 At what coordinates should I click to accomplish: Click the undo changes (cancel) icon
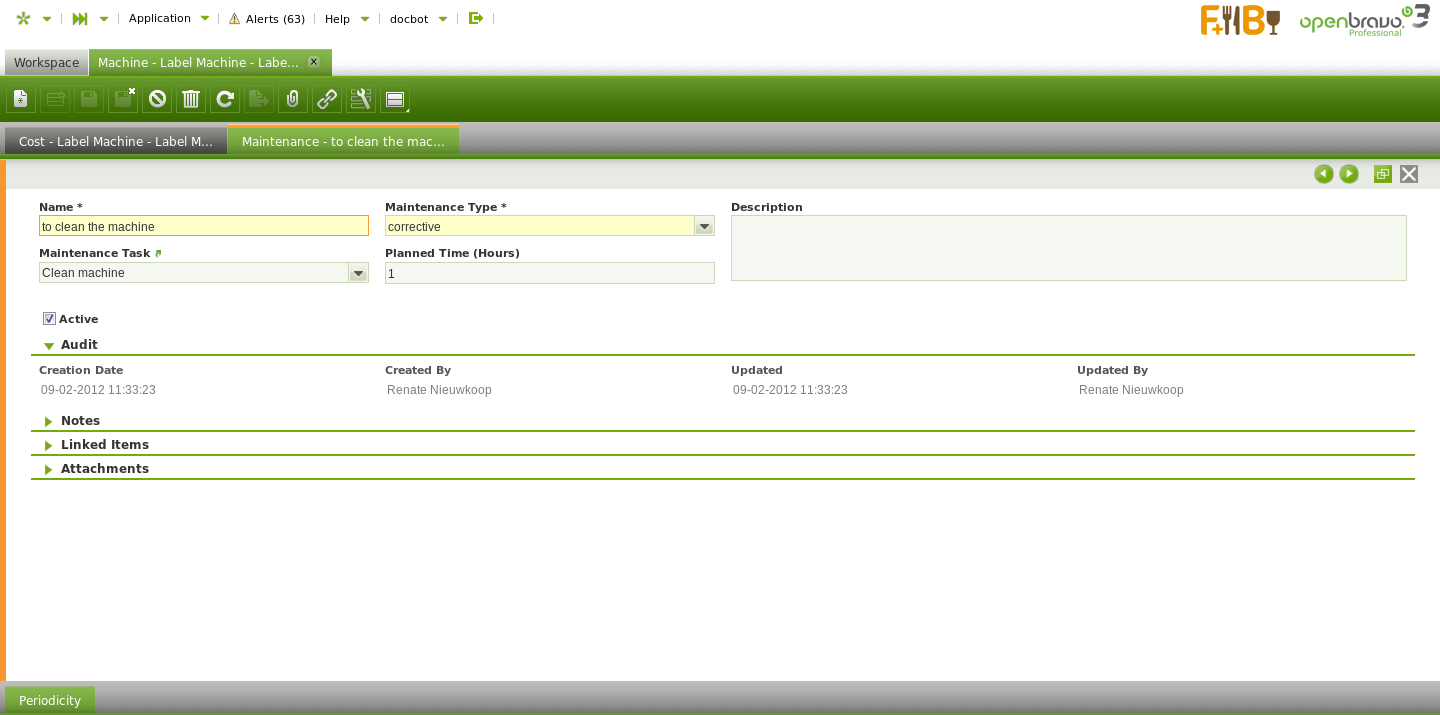pos(157,99)
